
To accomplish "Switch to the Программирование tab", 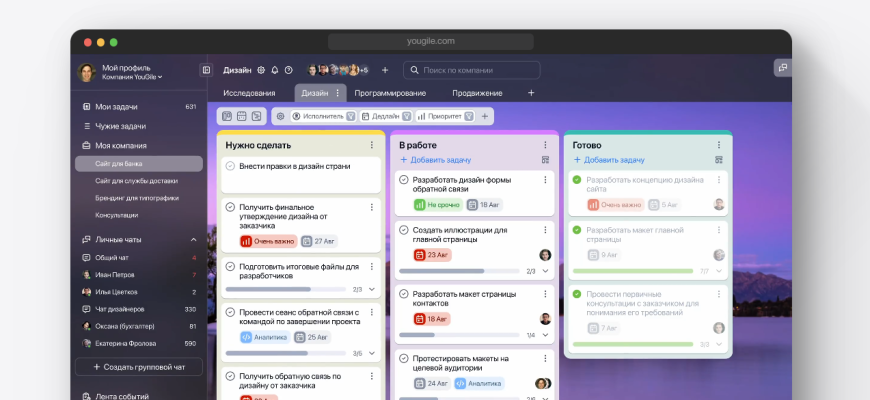I will tap(390, 93).
